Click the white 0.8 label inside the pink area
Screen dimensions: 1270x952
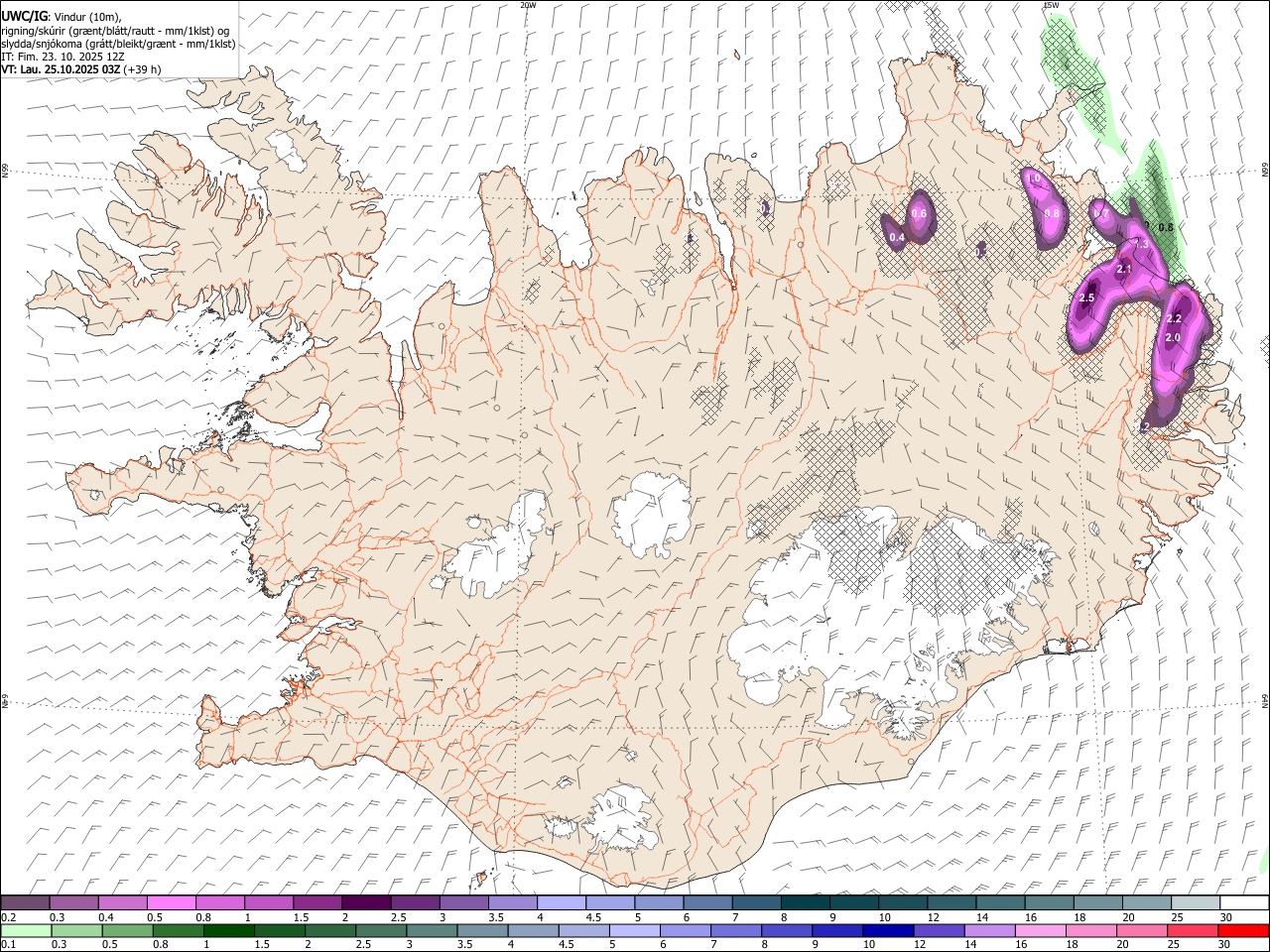(x=1053, y=213)
